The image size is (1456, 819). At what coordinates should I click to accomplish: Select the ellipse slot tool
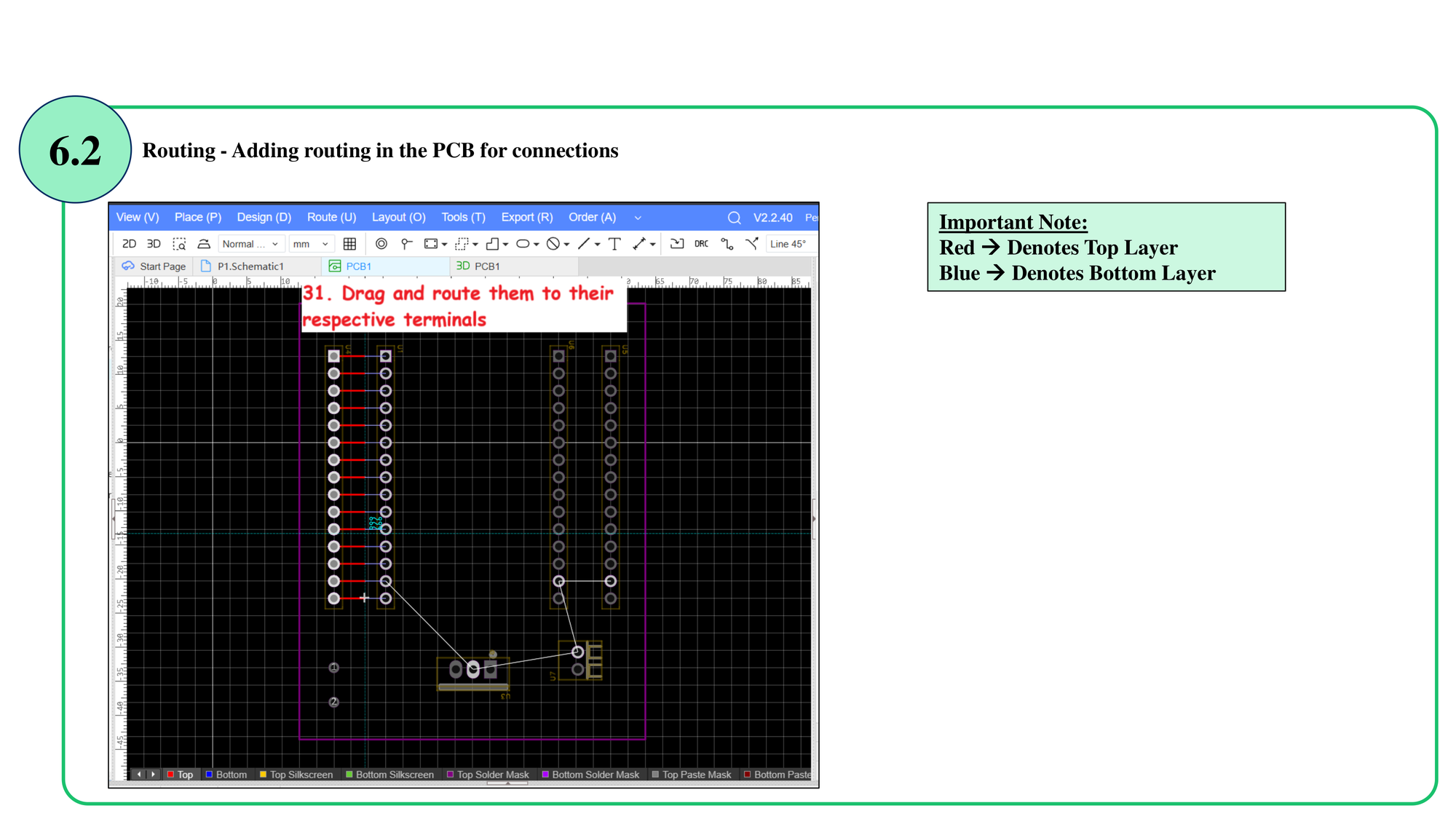pos(523,244)
